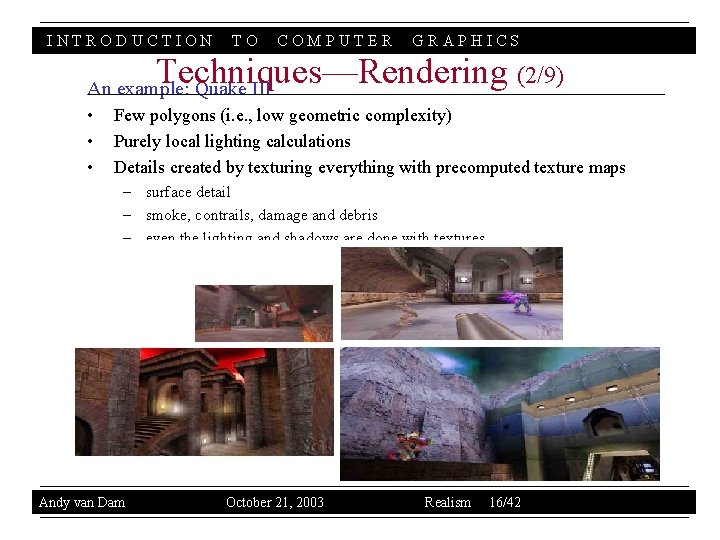Click 'Andy van Dam' in footer

click(x=82, y=502)
